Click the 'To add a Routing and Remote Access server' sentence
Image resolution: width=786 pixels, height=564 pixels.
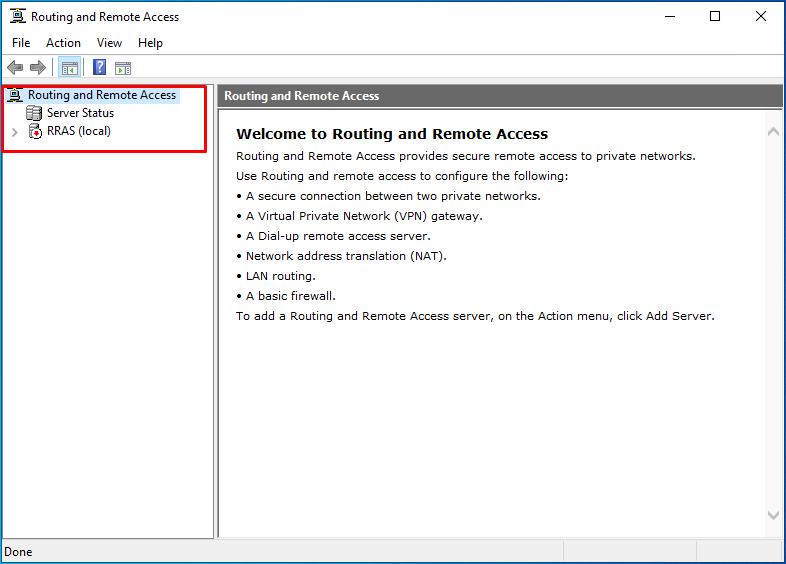(x=475, y=316)
